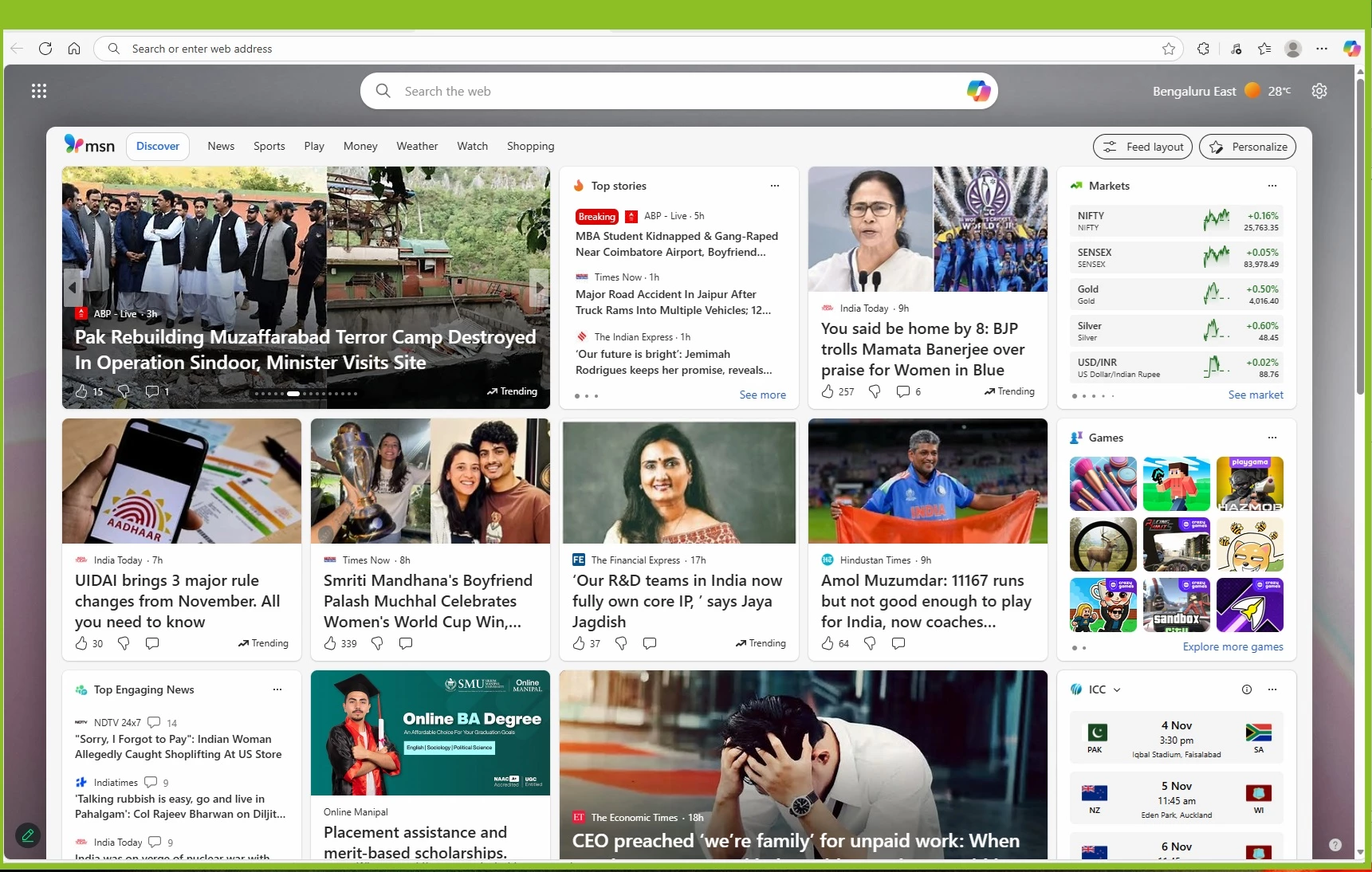The width and height of the screenshot is (1372, 872).
Task: Open browser extensions icon
Action: [1204, 49]
